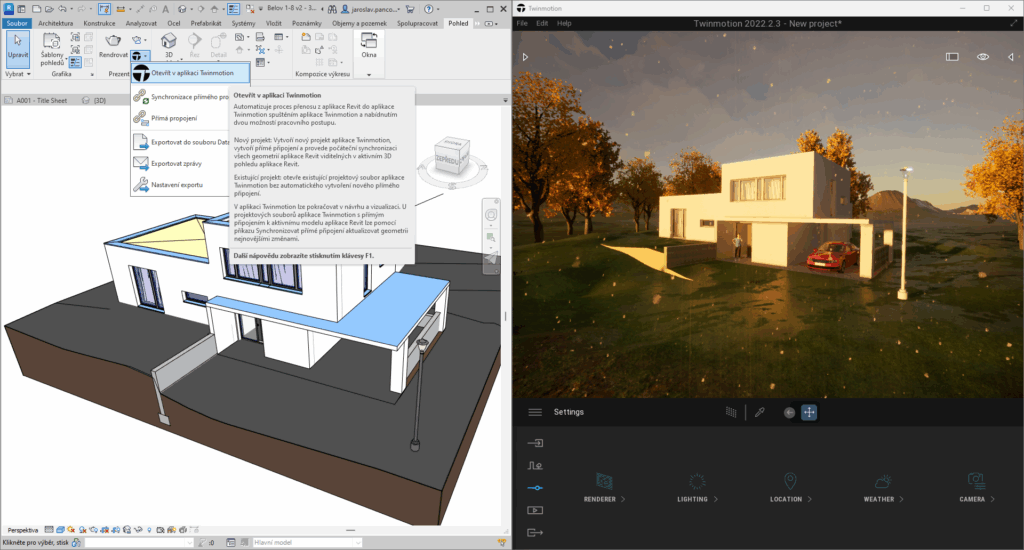This screenshot has height=550, width=1024.
Task: Toggle the Twinmotion viewport split panel icon
Action: 952,57
